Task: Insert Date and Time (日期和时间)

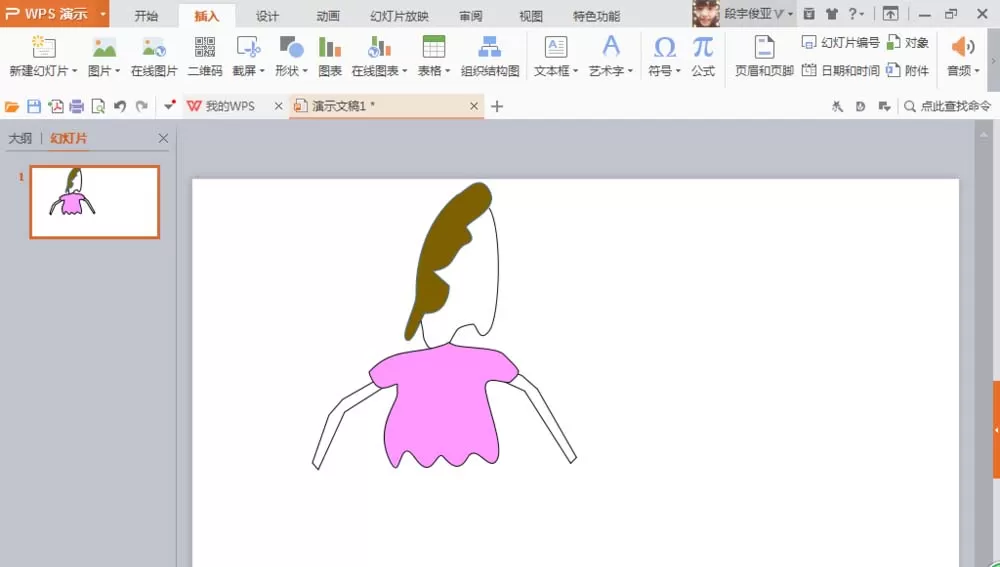Action: (841, 70)
